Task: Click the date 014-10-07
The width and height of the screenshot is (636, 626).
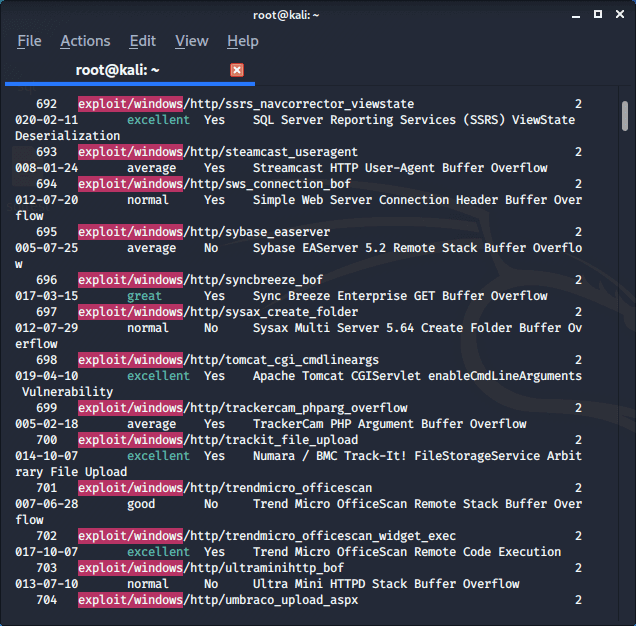Action: coord(47,456)
